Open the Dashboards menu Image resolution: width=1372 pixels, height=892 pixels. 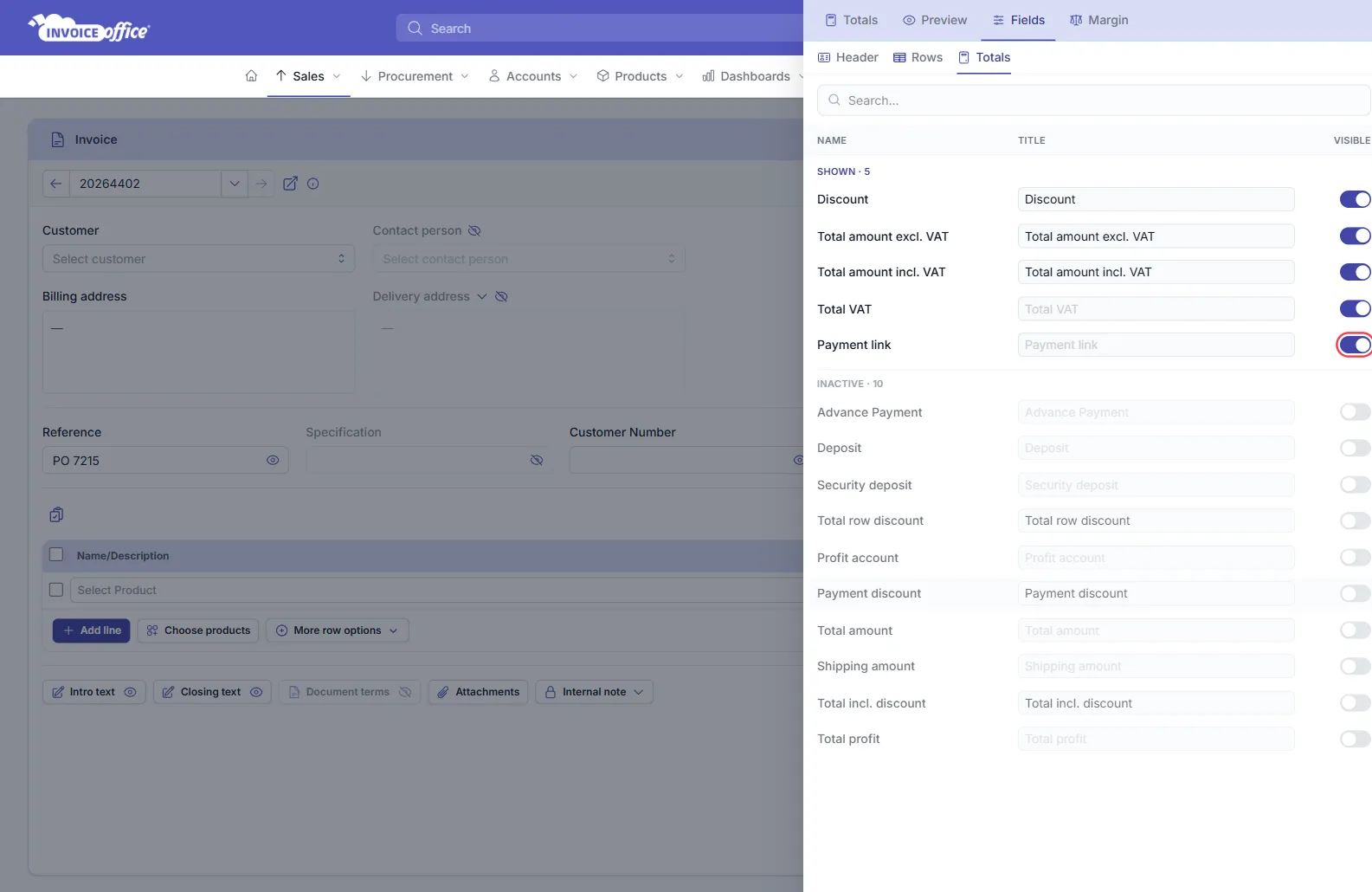(x=752, y=76)
